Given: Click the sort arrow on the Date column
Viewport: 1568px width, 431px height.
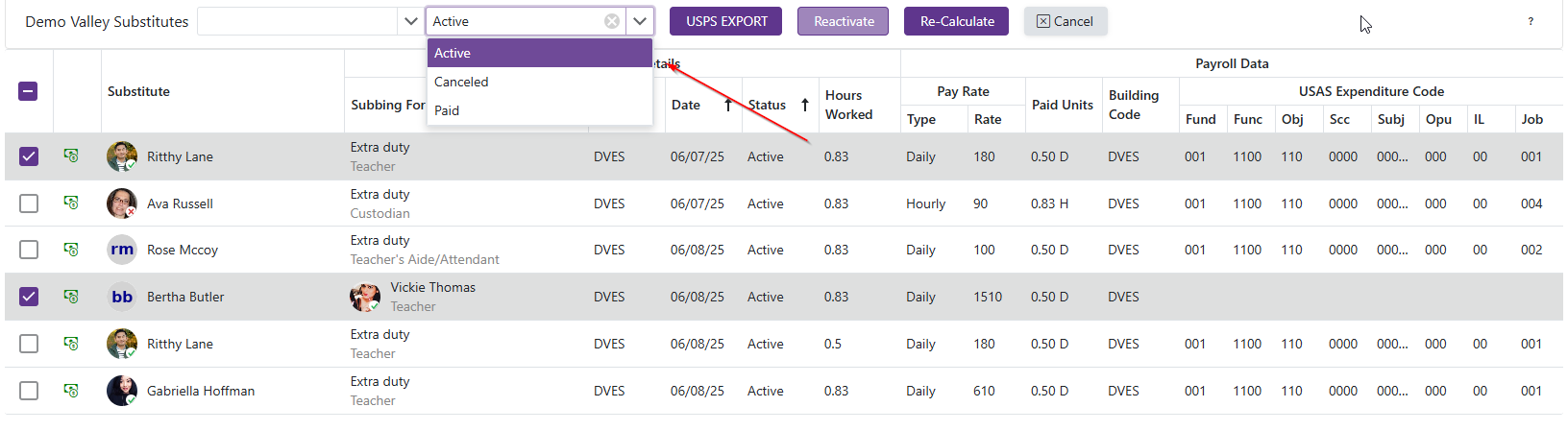Looking at the screenshot, I should [728, 105].
